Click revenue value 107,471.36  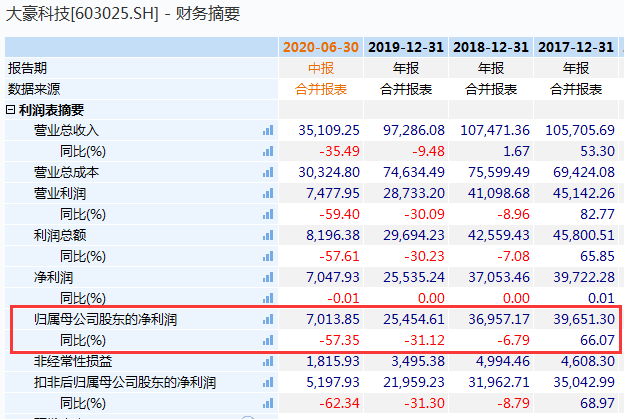coord(495,130)
